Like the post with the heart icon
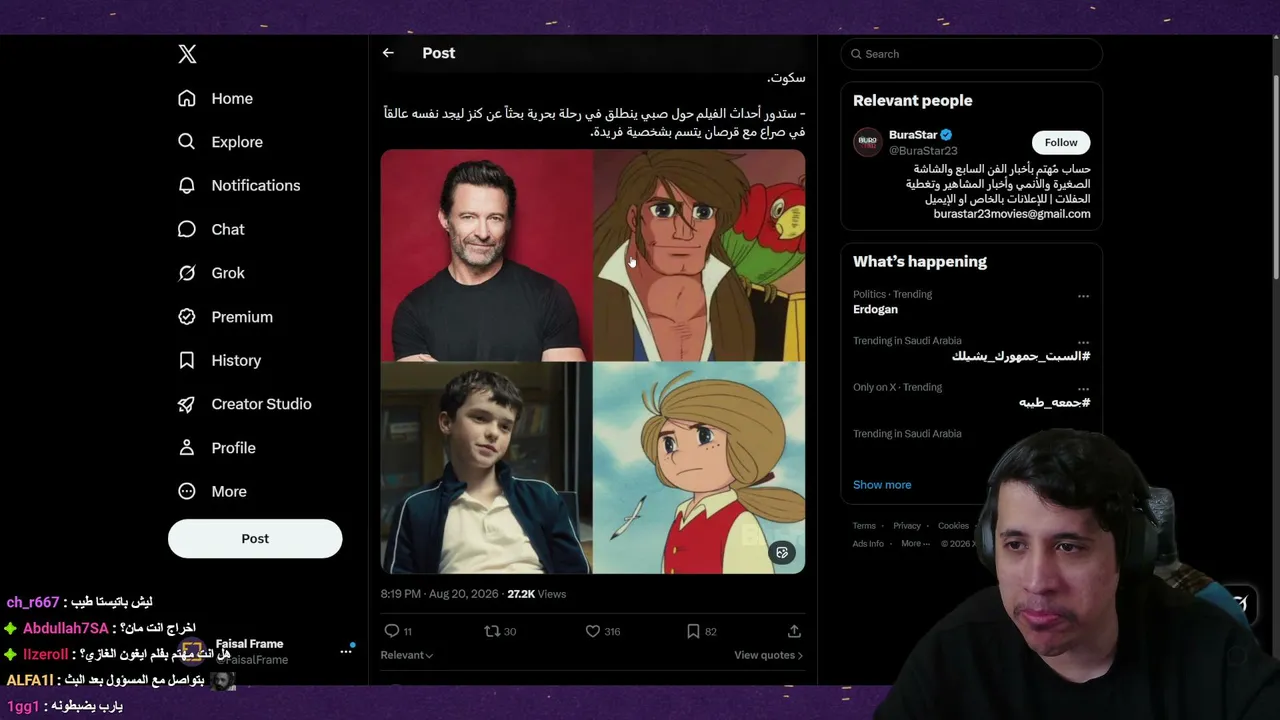The width and height of the screenshot is (1280, 720). tap(593, 631)
